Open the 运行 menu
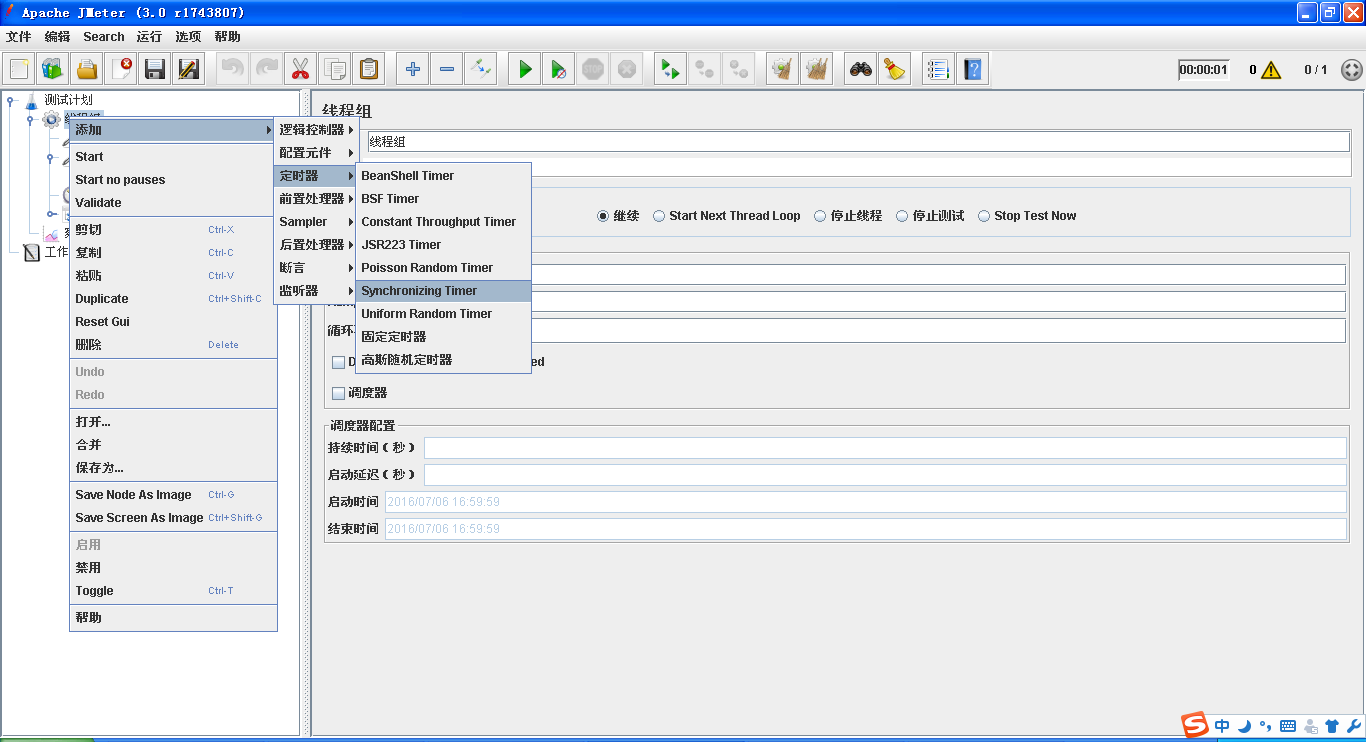This screenshot has width=1366, height=742. tap(150, 37)
